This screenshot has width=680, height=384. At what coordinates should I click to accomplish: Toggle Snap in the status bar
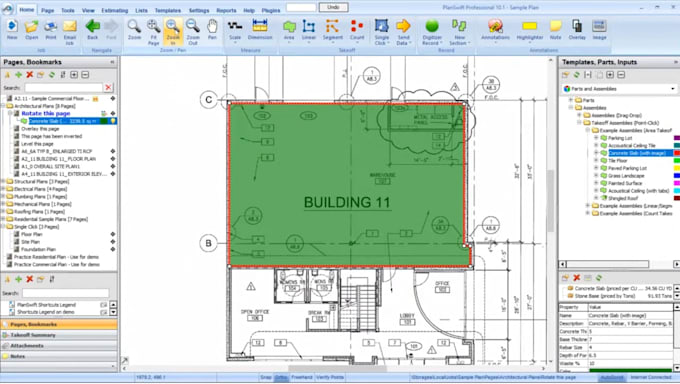pyautogui.click(x=265, y=377)
